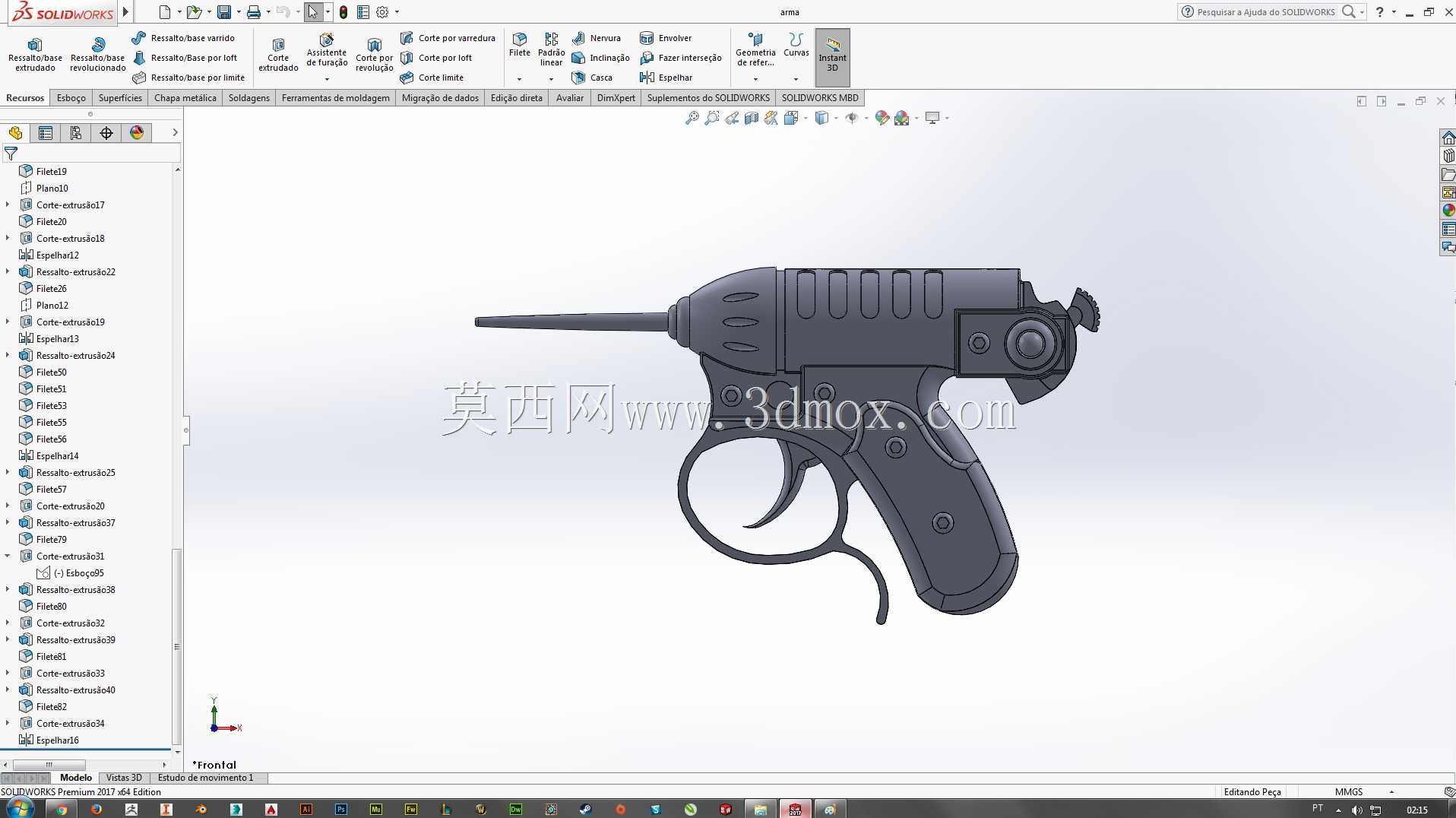
Task: Select Espelhar16 feature in tree
Action: pyautogui.click(x=49, y=740)
